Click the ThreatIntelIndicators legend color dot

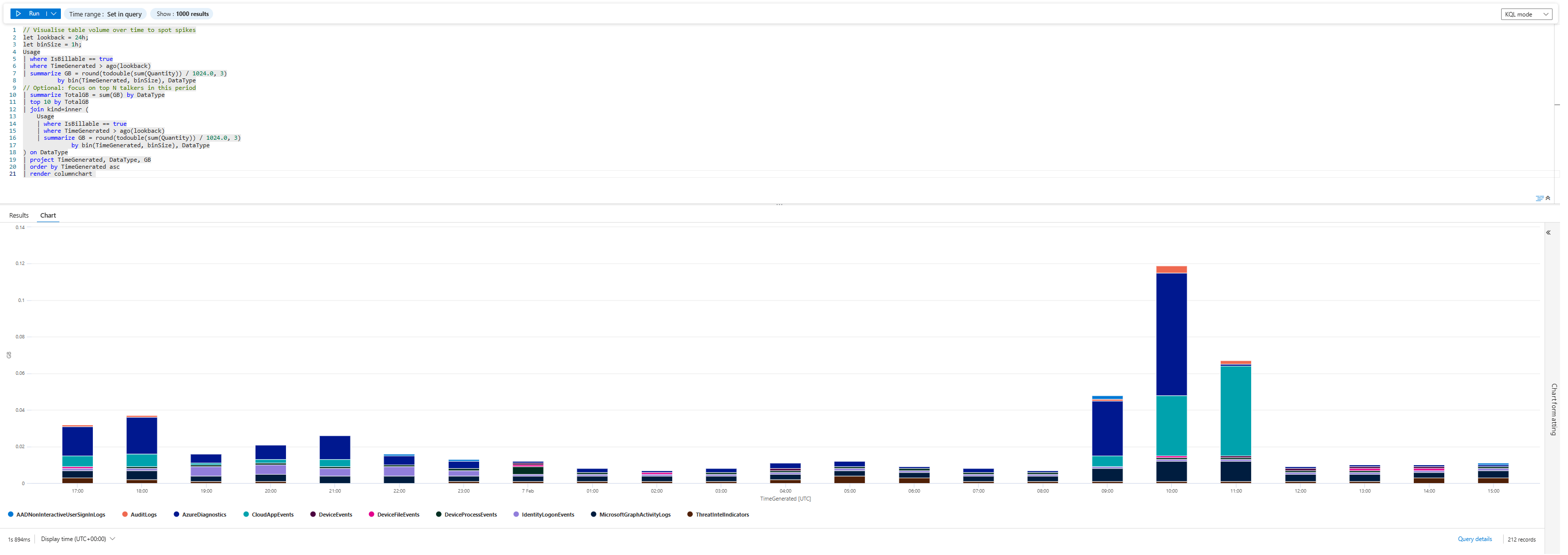[690, 515]
